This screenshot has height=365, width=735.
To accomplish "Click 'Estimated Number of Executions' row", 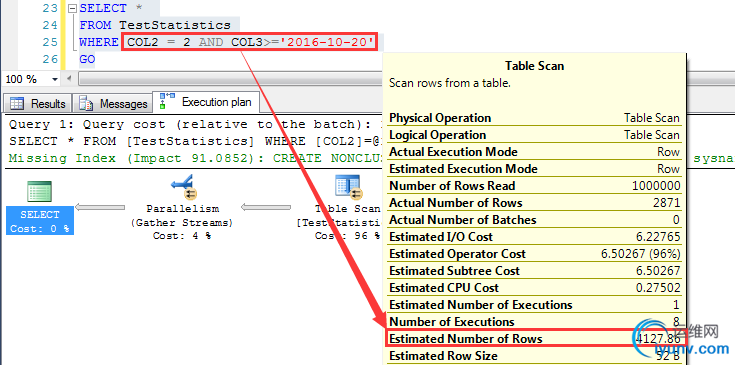I will 534,305.
